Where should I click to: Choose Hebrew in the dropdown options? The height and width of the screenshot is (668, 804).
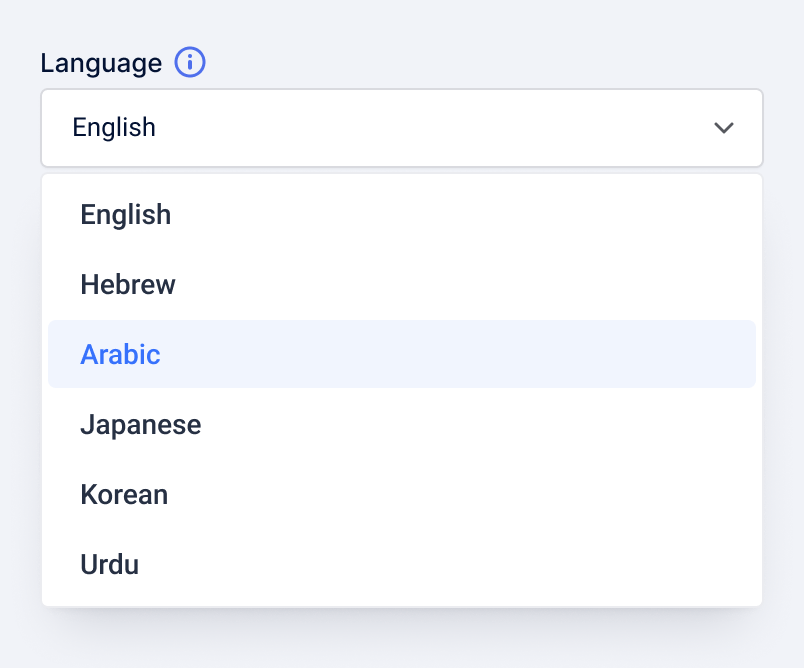click(x=128, y=285)
